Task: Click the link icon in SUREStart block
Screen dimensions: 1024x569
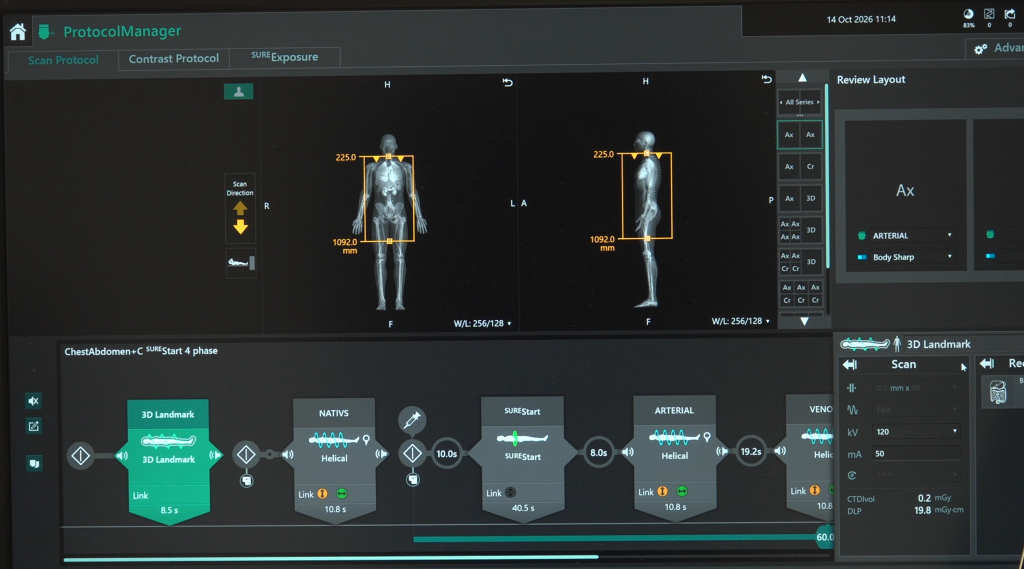Action: click(x=511, y=493)
